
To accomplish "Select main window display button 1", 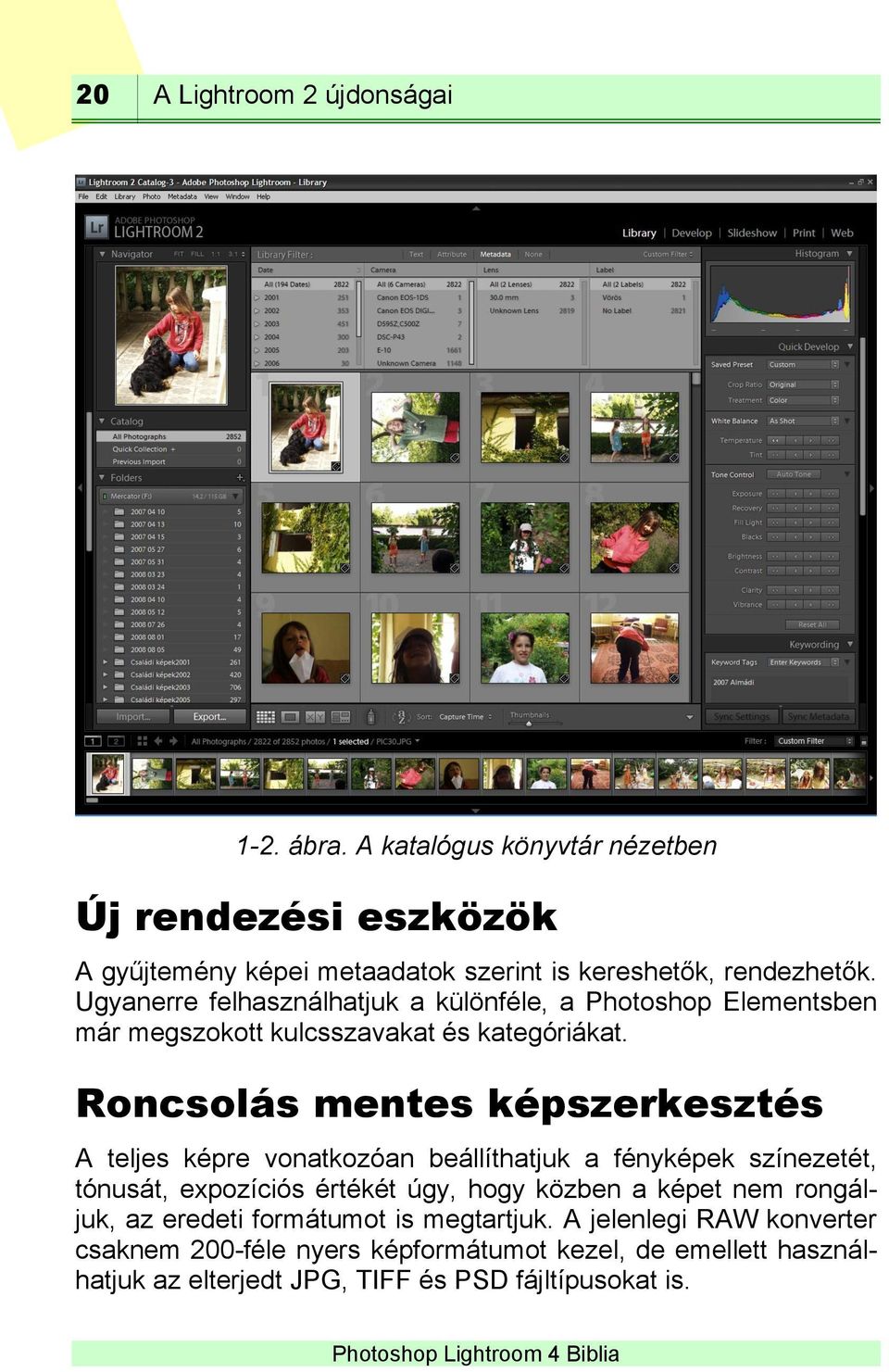I will pos(94,741).
